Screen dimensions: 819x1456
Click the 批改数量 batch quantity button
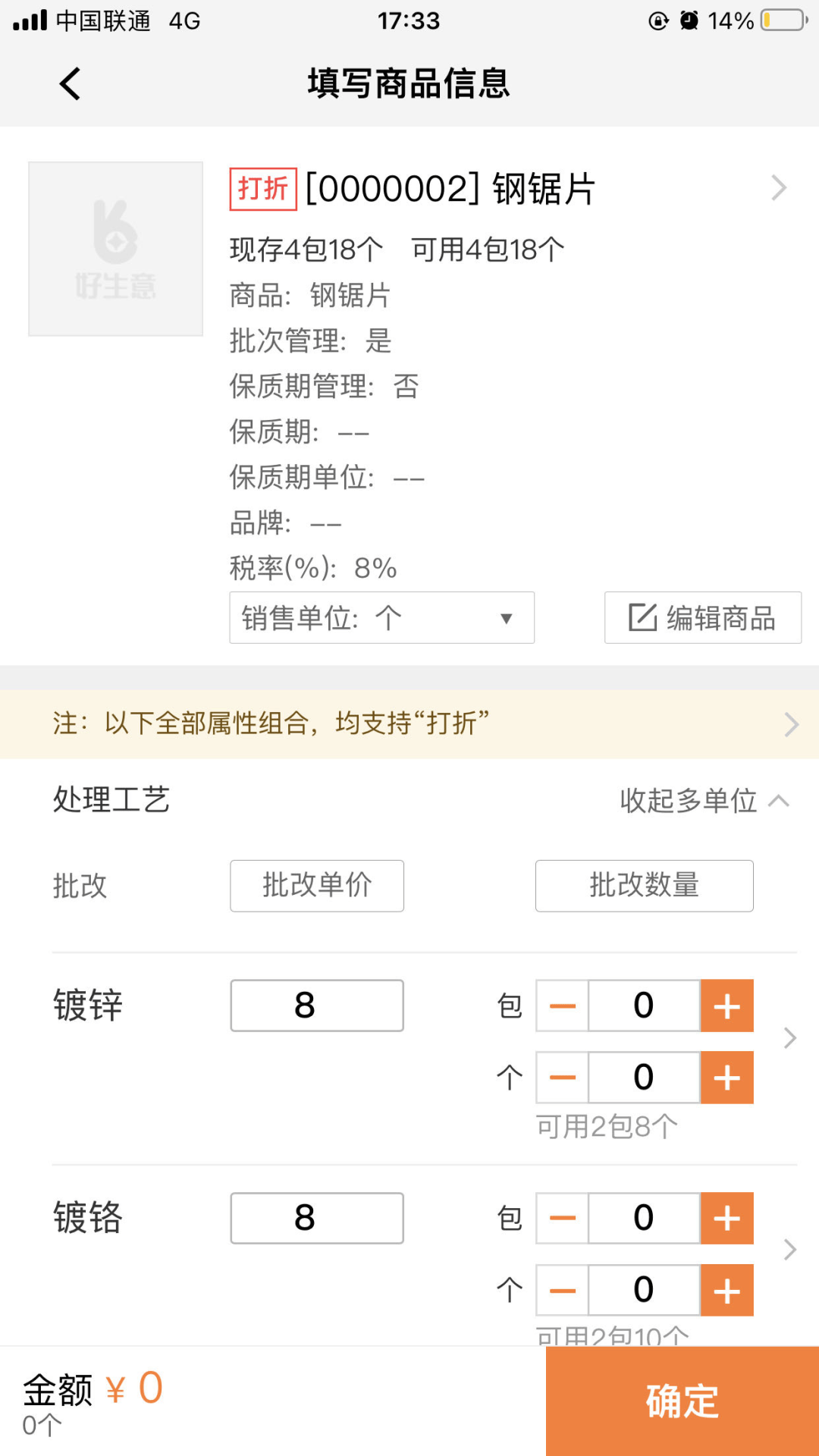point(644,886)
